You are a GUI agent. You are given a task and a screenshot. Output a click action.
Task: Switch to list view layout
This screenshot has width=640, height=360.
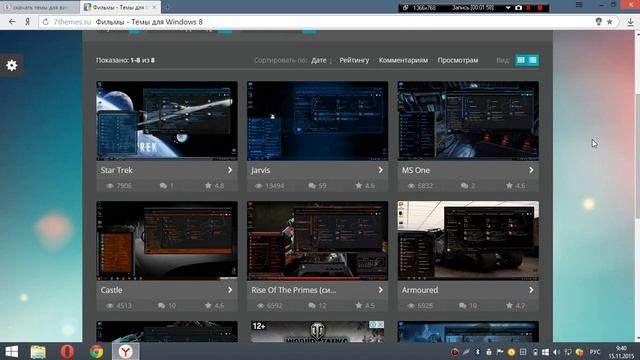pyautogui.click(x=533, y=60)
